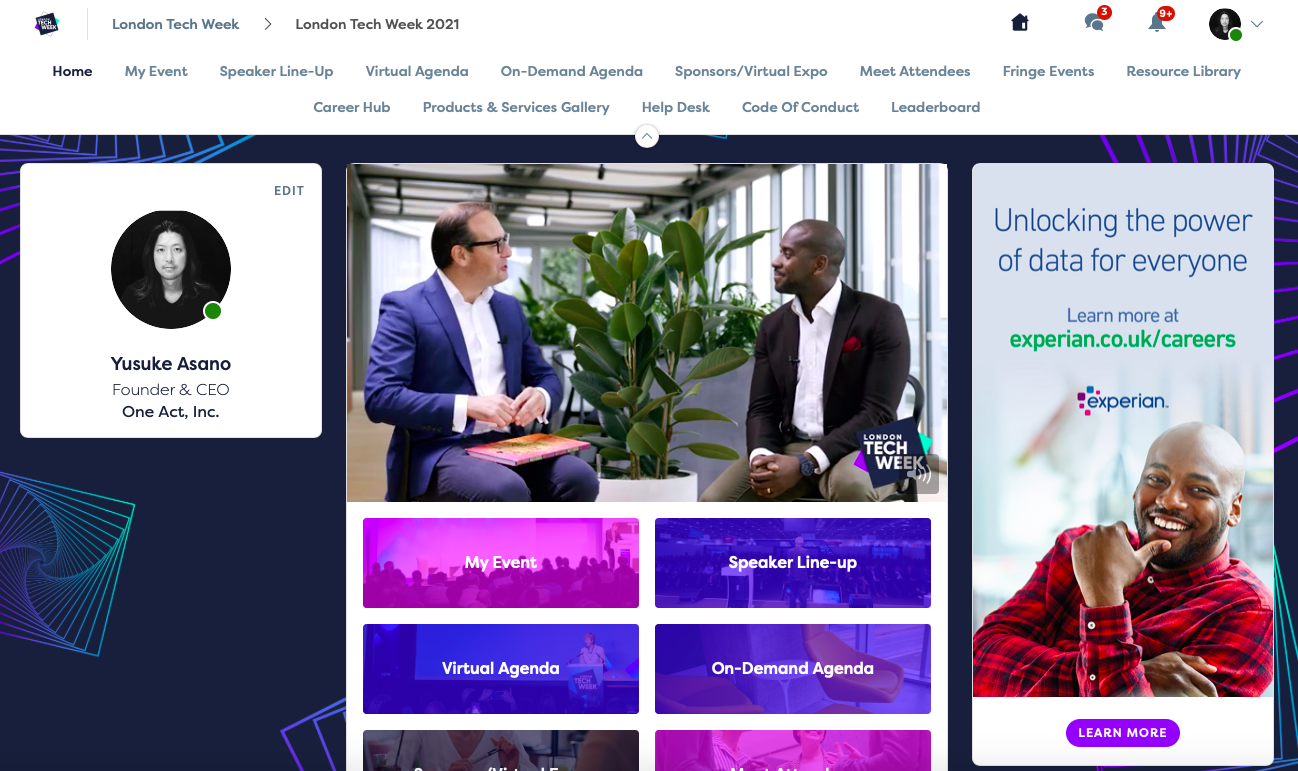The image size is (1298, 771).
Task: Select the Home menu item
Action: 72,71
